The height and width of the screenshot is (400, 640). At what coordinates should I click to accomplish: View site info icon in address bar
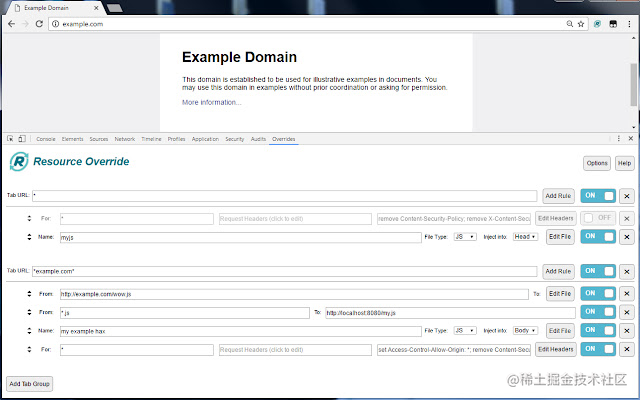(x=56, y=24)
